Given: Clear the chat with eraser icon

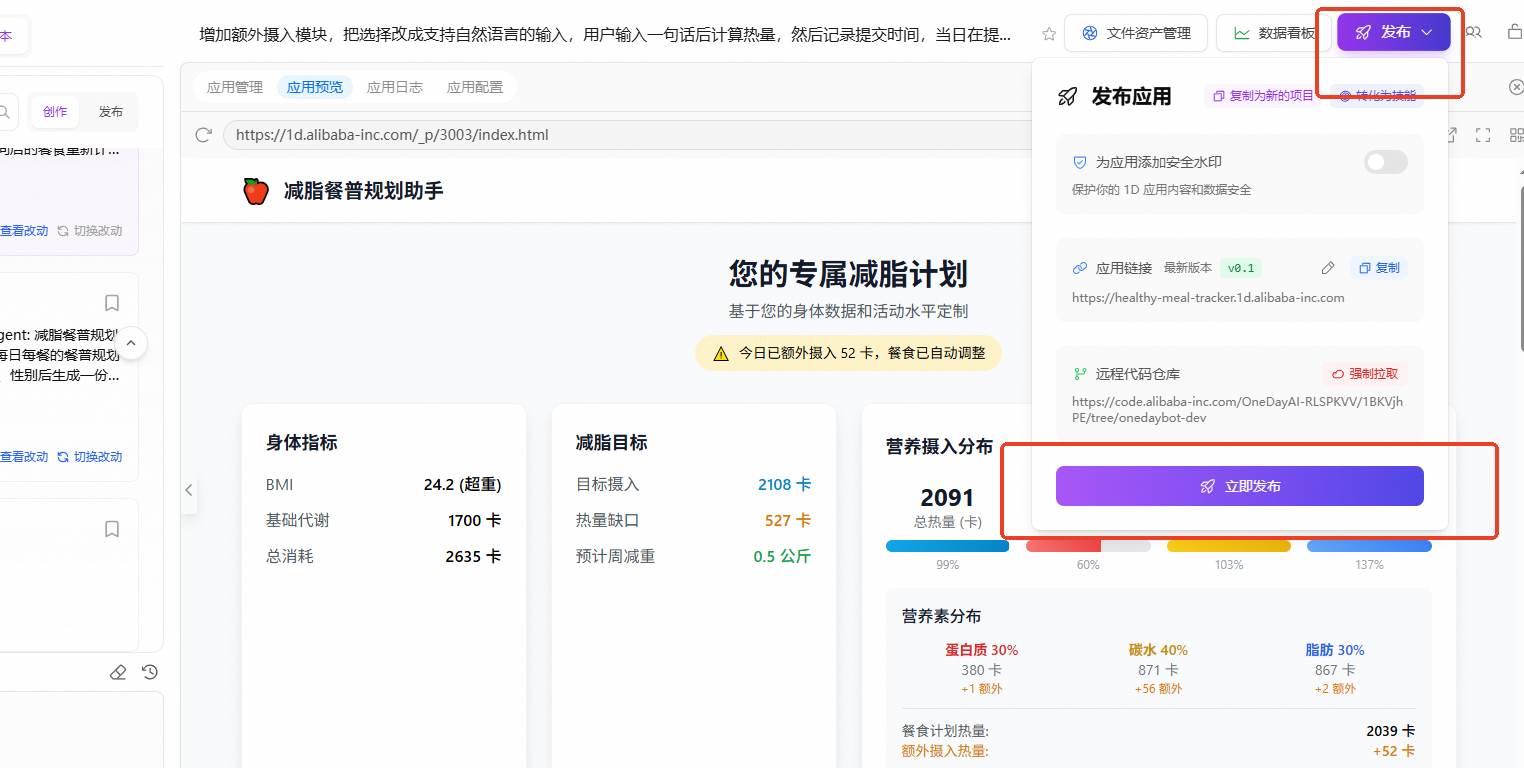Looking at the screenshot, I should click(118, 672).
